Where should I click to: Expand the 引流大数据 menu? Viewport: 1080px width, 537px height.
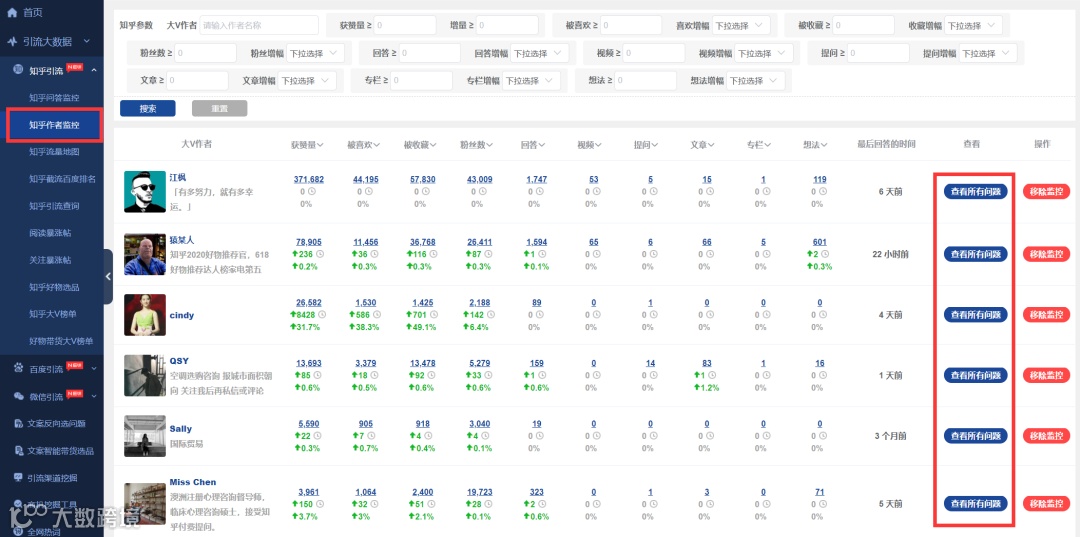[x=87, y=41]
